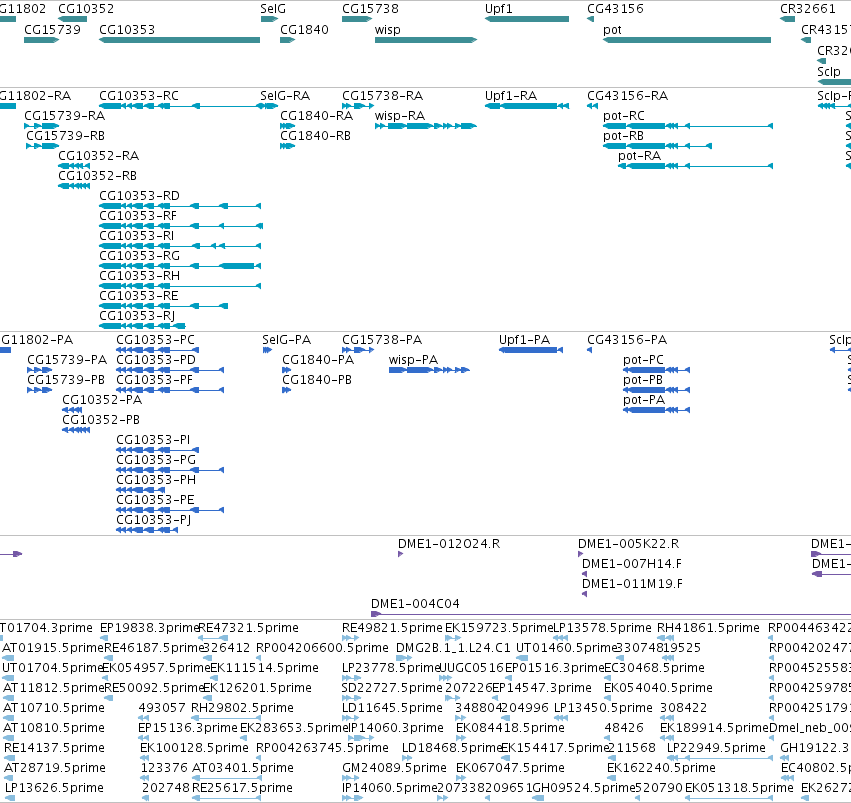Select the EK159723.5prime EST label
The height and width of the screenshot is (803, 851).
pos(499,628)
